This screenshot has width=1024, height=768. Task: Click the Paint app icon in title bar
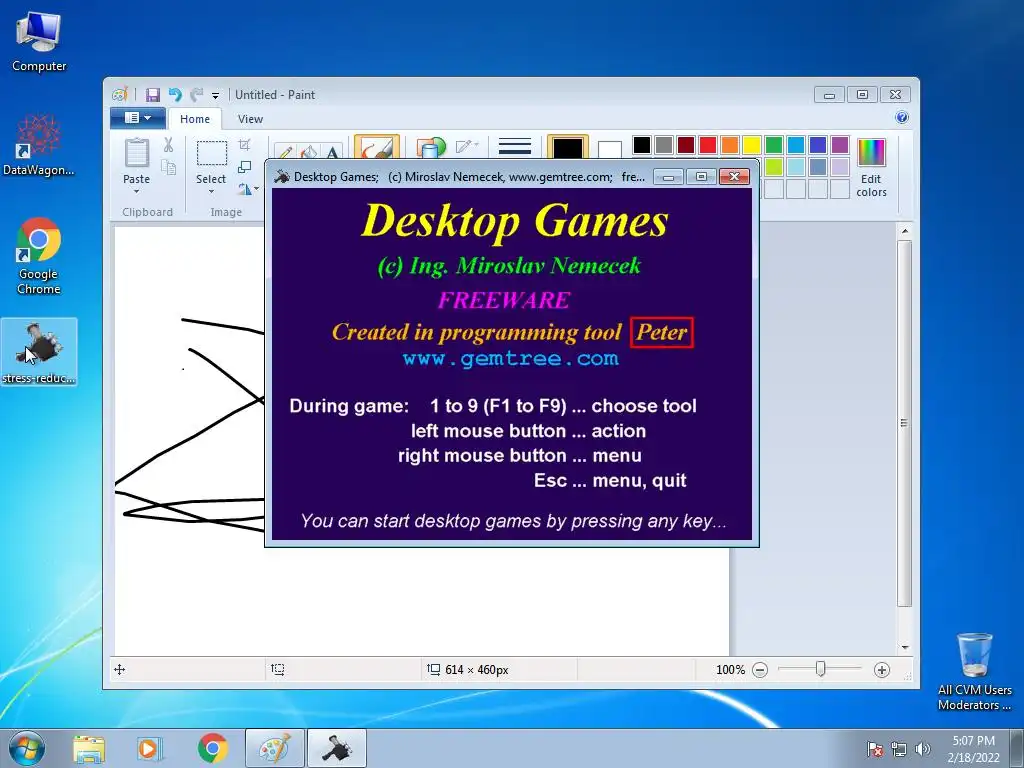[x=120, y=95]
